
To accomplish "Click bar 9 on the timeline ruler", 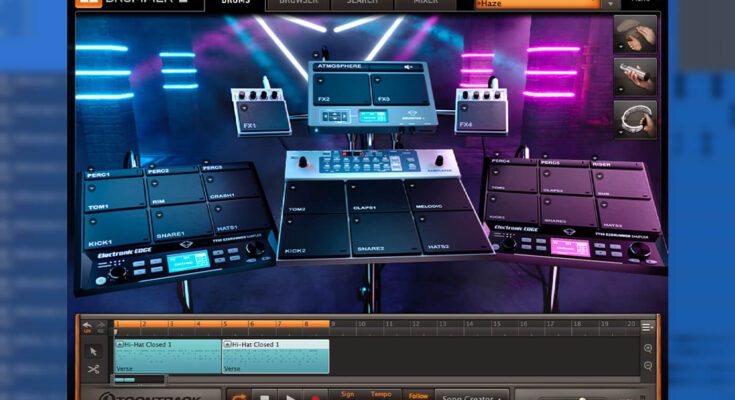I will (336, 325).
